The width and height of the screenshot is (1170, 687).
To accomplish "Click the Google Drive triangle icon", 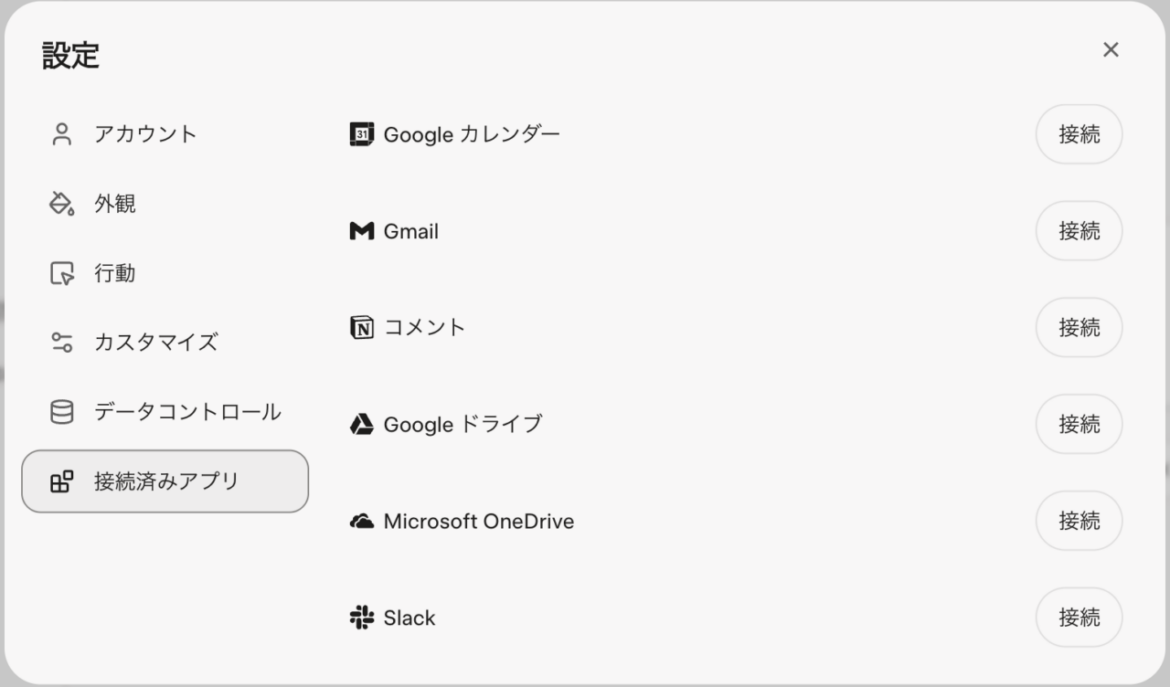I will click(x=361, y=425).
